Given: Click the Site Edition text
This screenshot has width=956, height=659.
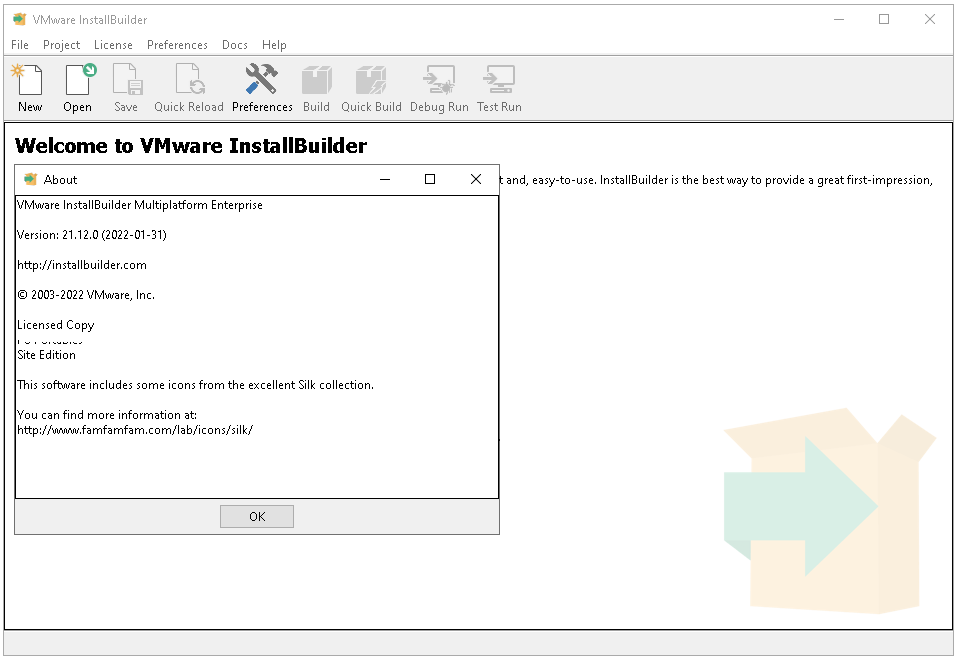Looking at the screenshot, I should [x=46, y=355].
